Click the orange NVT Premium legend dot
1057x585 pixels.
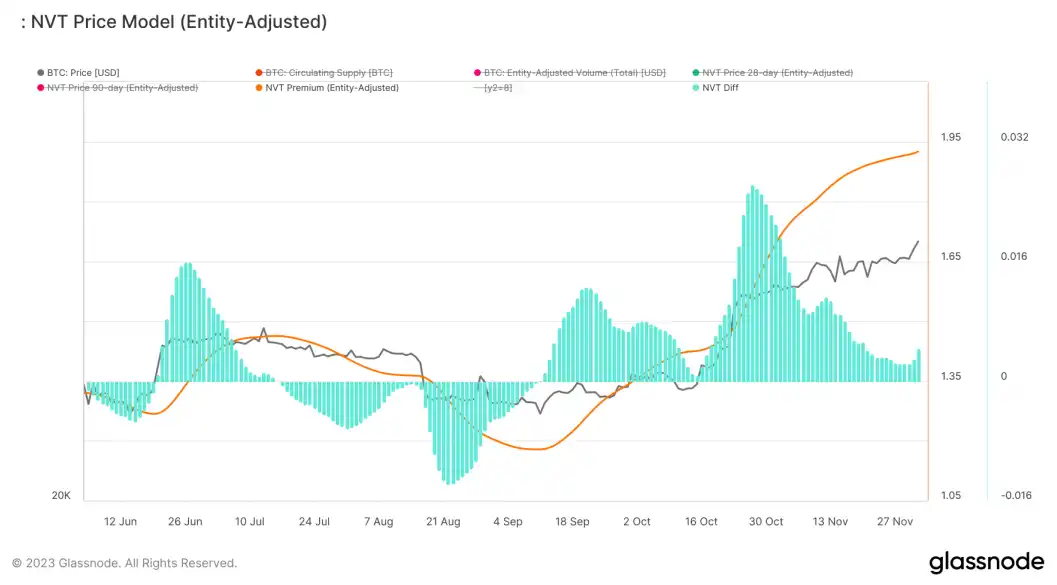tap(258, 88)
